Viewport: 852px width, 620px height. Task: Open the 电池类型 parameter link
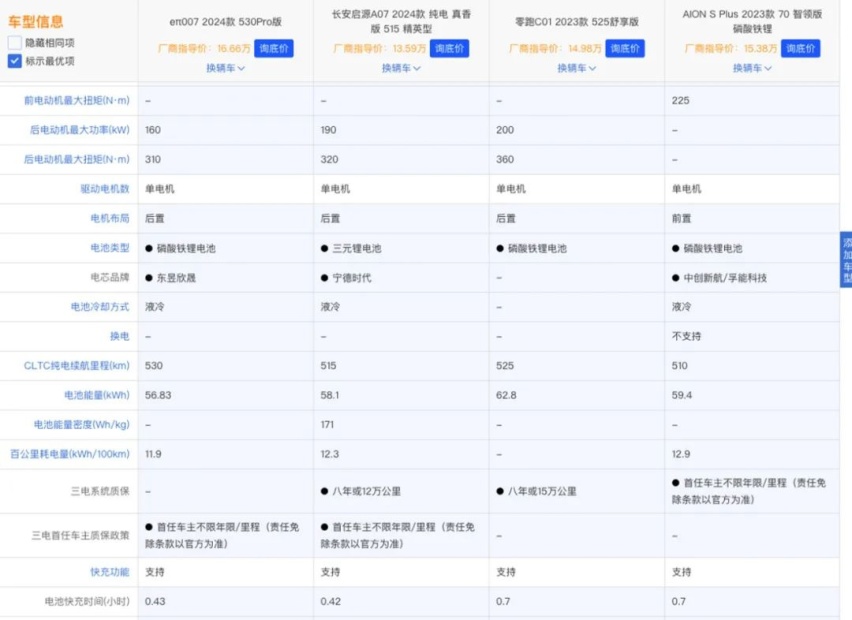tap(110, 248)
